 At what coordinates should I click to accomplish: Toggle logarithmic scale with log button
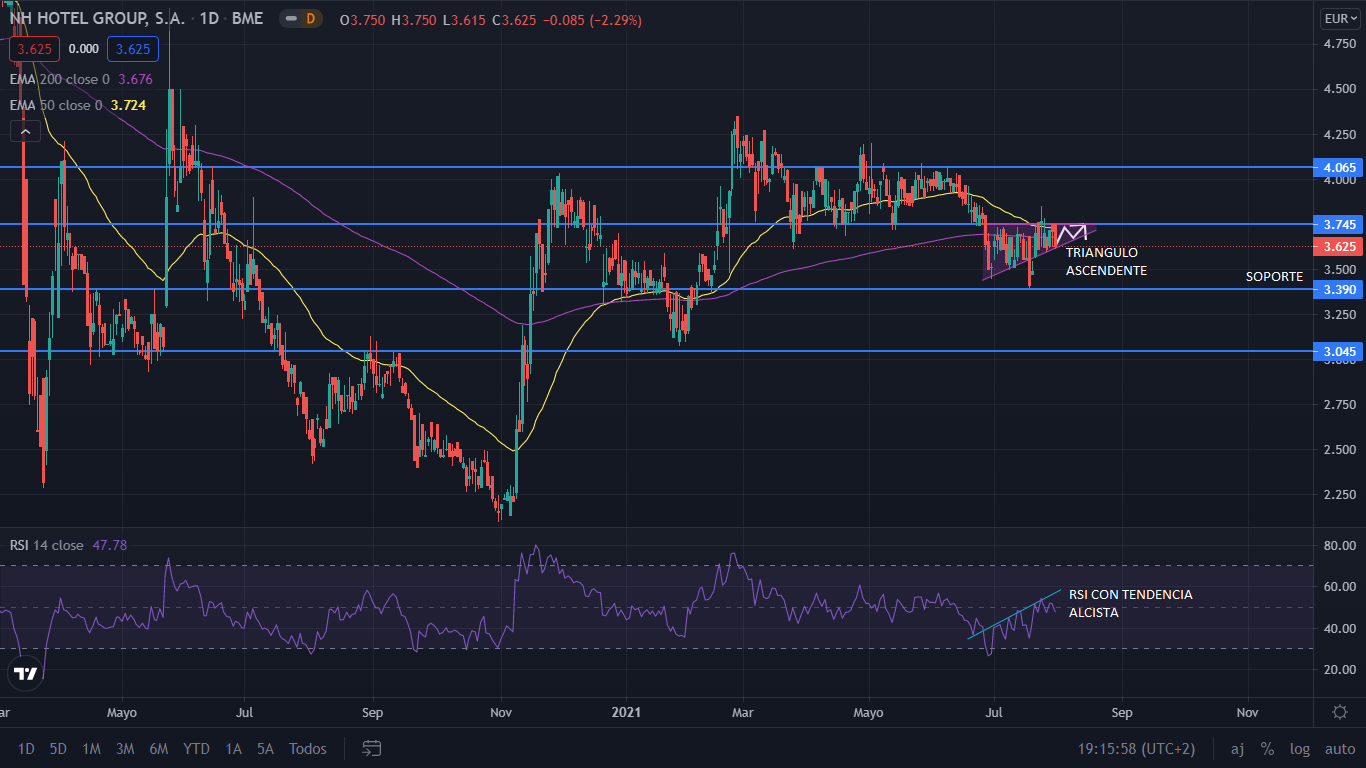point(1299,748)
